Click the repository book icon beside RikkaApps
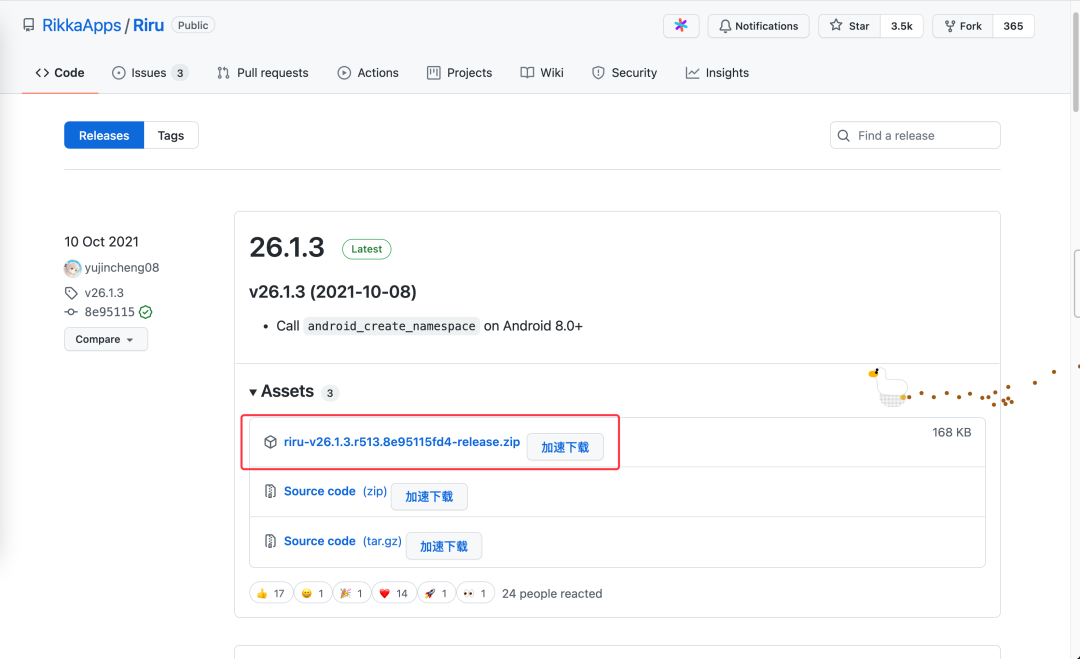 [28, 25]
